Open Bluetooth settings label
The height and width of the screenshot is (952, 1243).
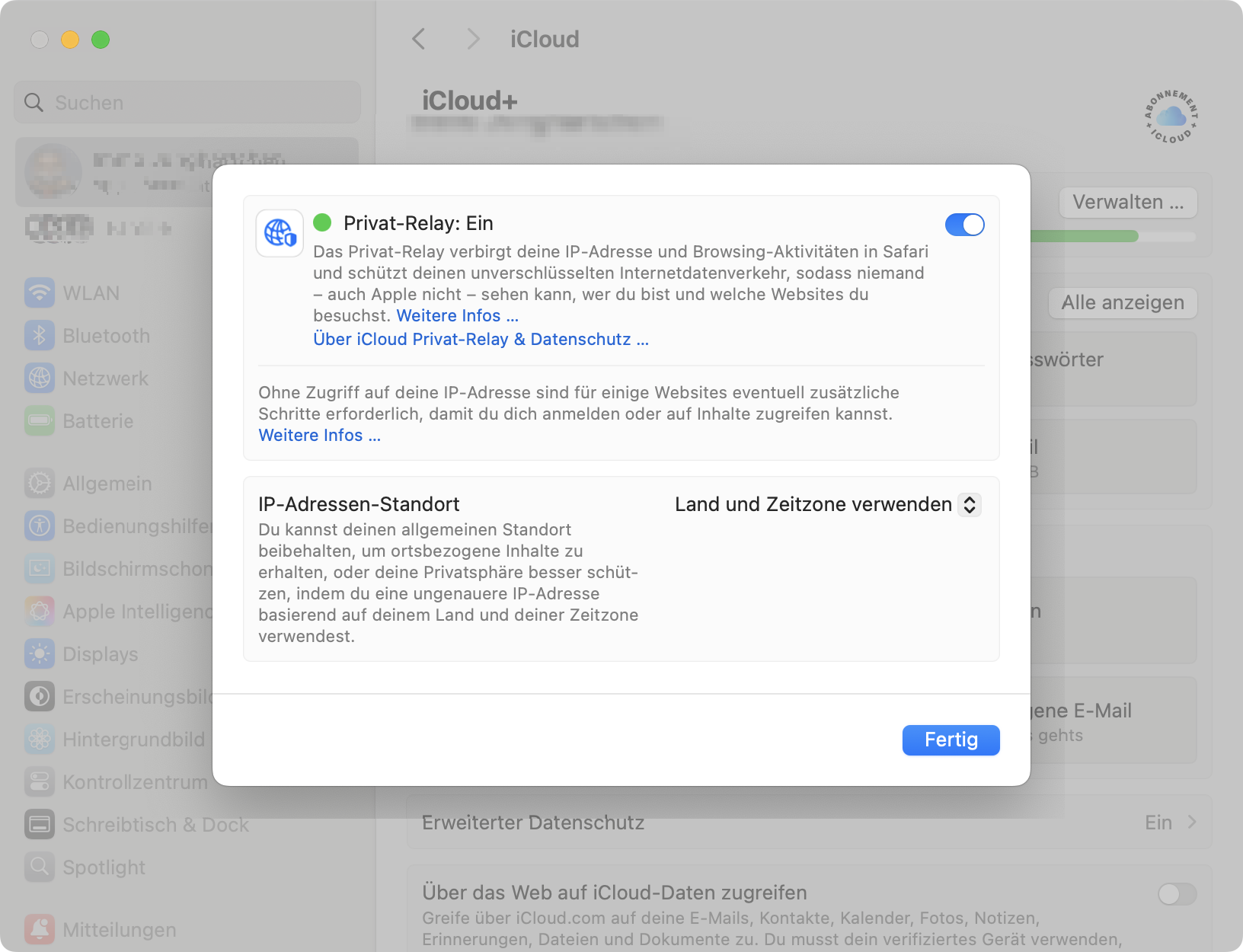coord(107,336)
